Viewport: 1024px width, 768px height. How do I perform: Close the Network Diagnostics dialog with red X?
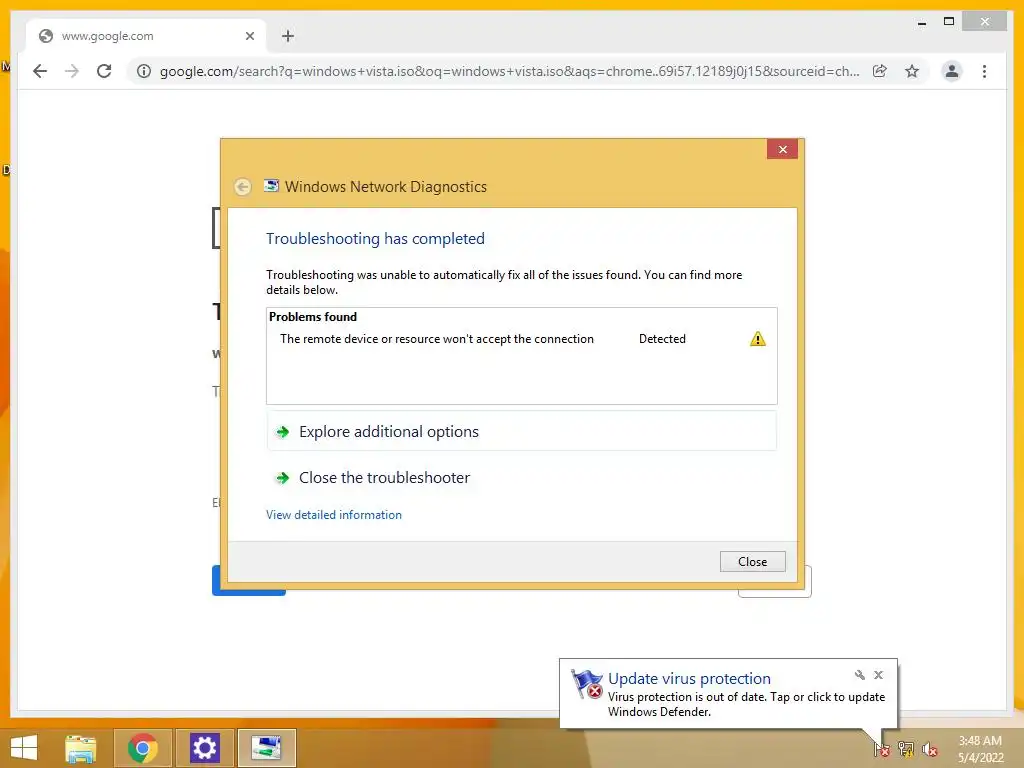(x=782, y=150)
